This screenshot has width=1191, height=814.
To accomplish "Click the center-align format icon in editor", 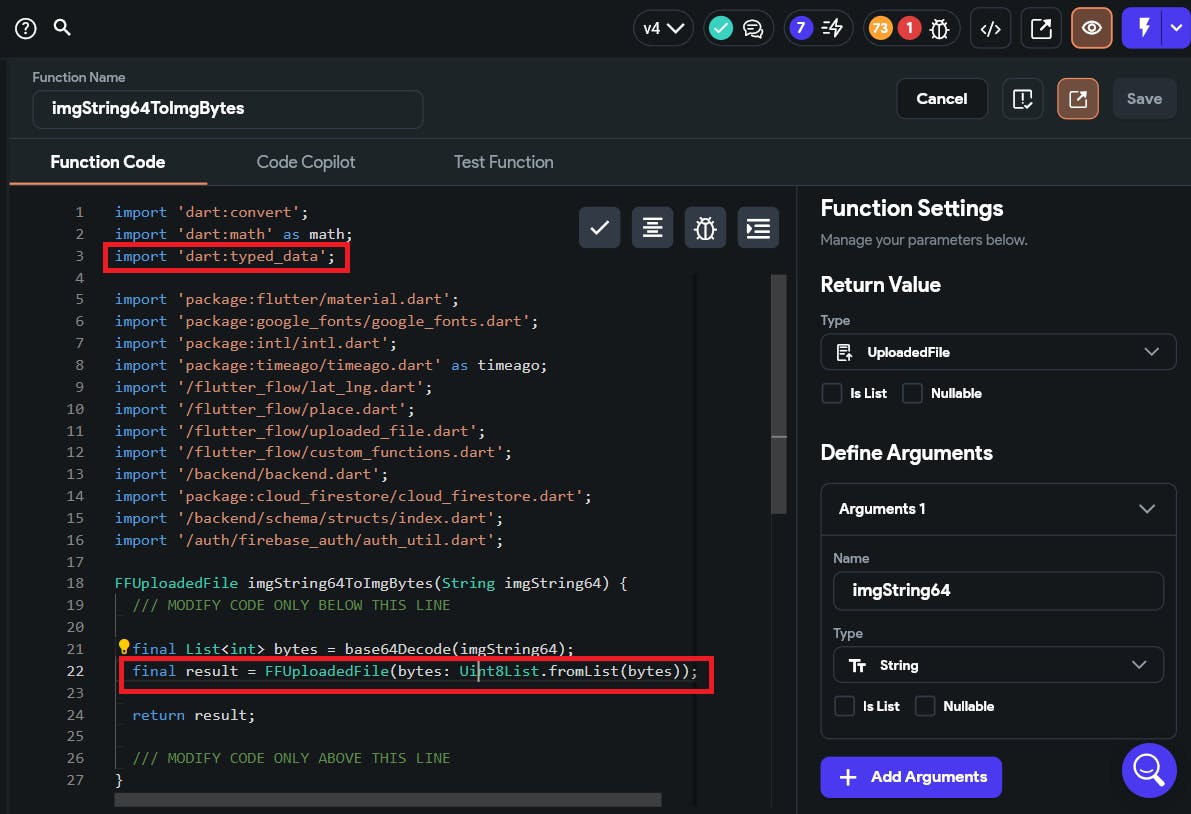I will 652,228.
